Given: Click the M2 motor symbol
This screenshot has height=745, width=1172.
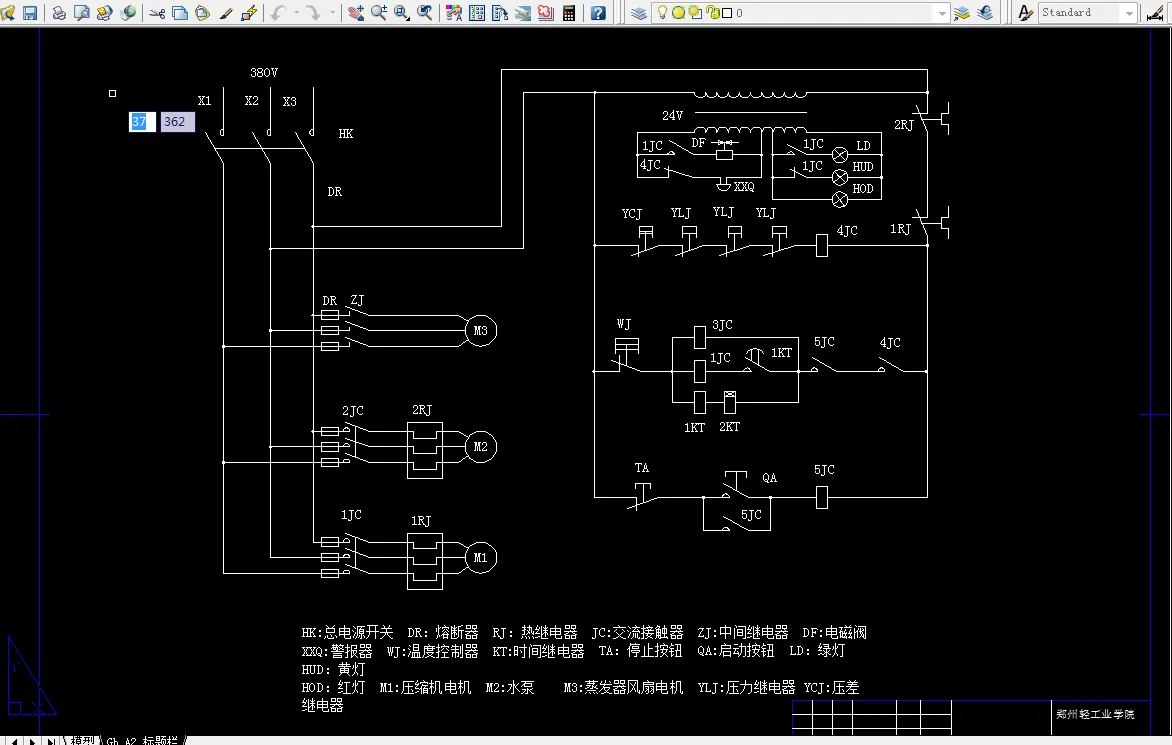Looking at the screenshot, I should [x=481, y=447].
